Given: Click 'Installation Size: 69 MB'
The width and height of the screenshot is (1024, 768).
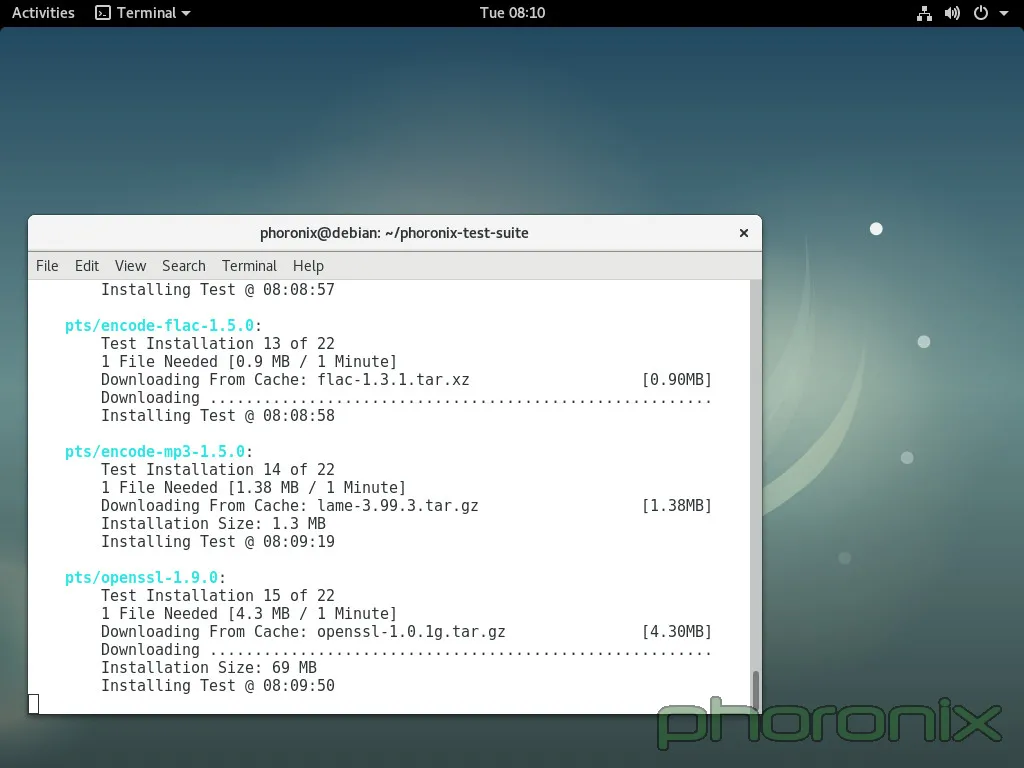Looking at the screenshot, I should click(x=208, y=667).
